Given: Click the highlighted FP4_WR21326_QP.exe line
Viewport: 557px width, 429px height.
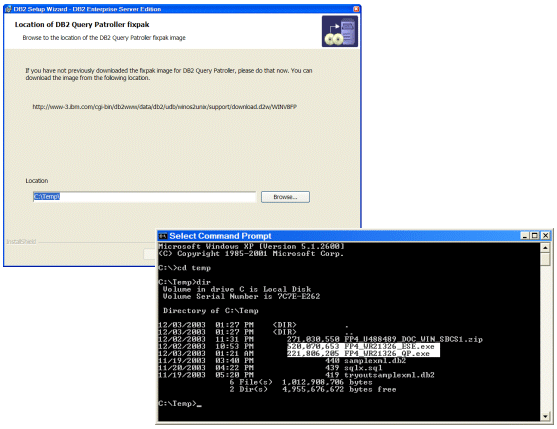Looking at the screenshot, I should [x=363, y=353].
